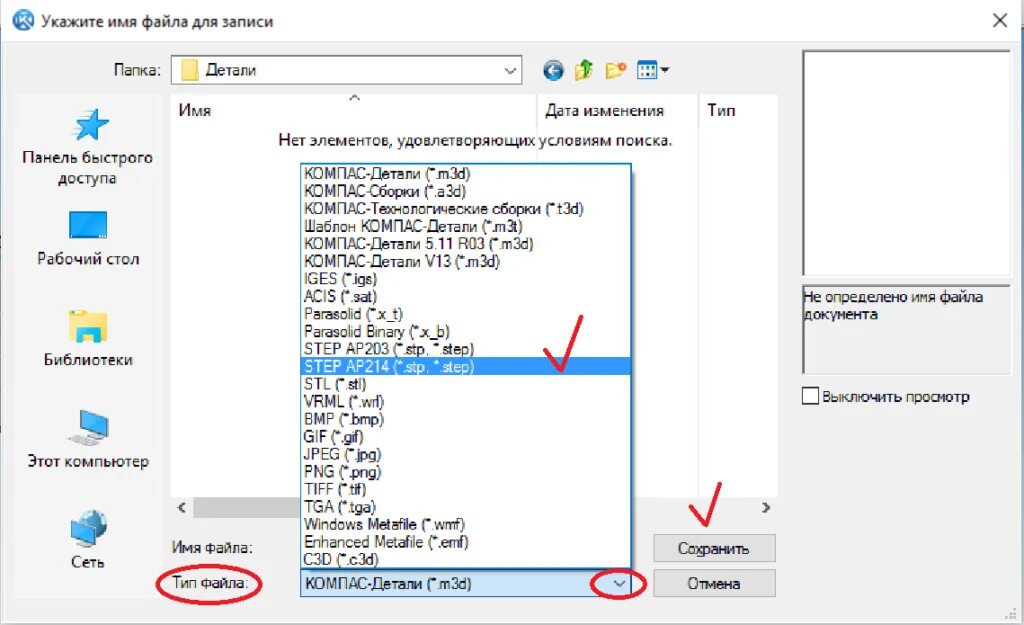Choose TGA (*.tga) file type
The image size is (1024, 625).
click(466, 507)
